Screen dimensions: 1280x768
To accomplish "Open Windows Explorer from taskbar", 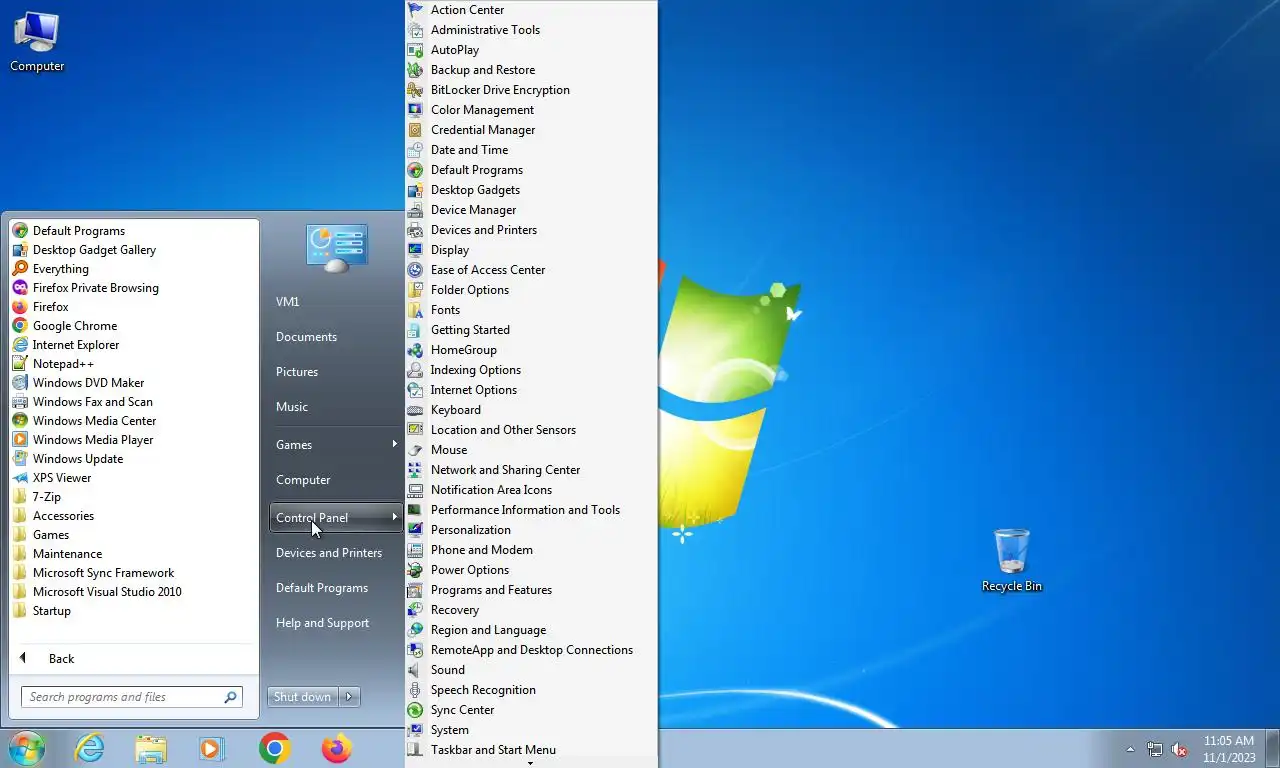I will tap(151, 748).
